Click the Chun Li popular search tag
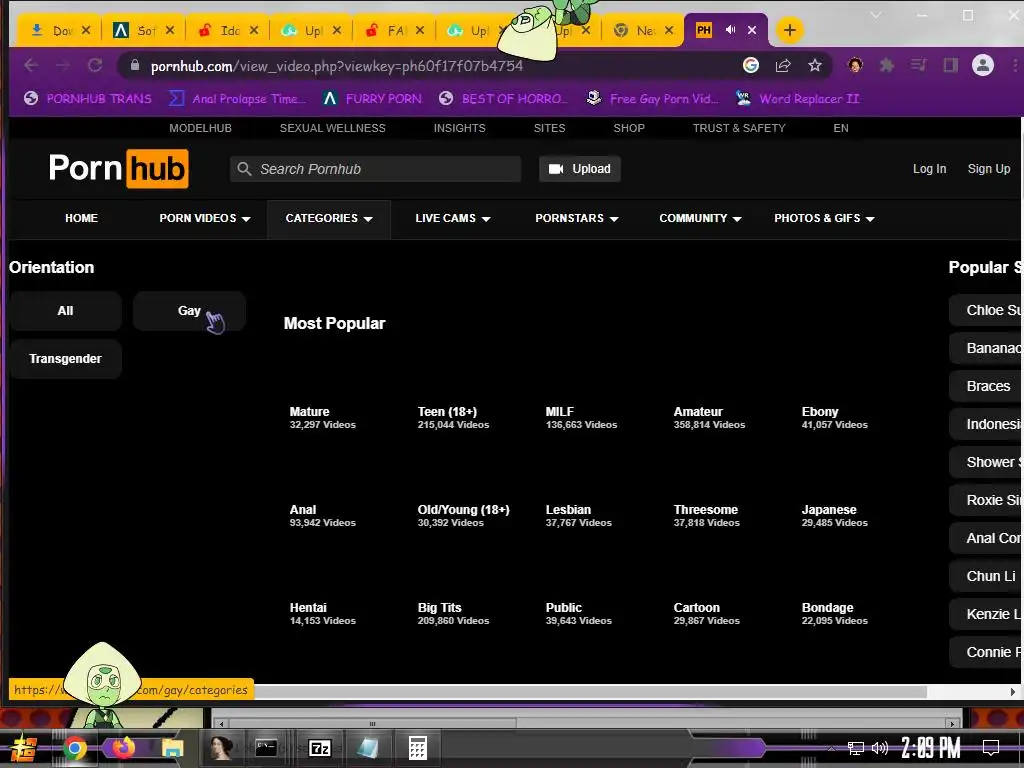 (x=987, y=576)
